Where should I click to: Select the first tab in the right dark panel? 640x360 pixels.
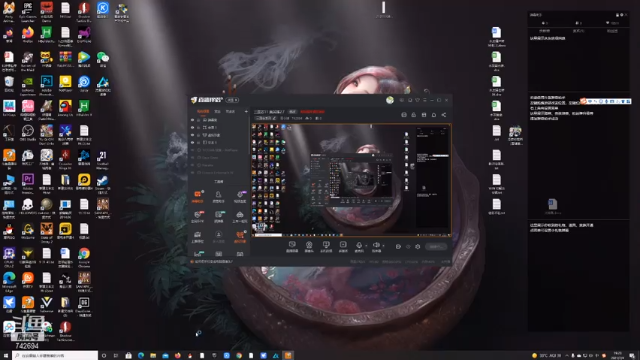tap(544, 31)
